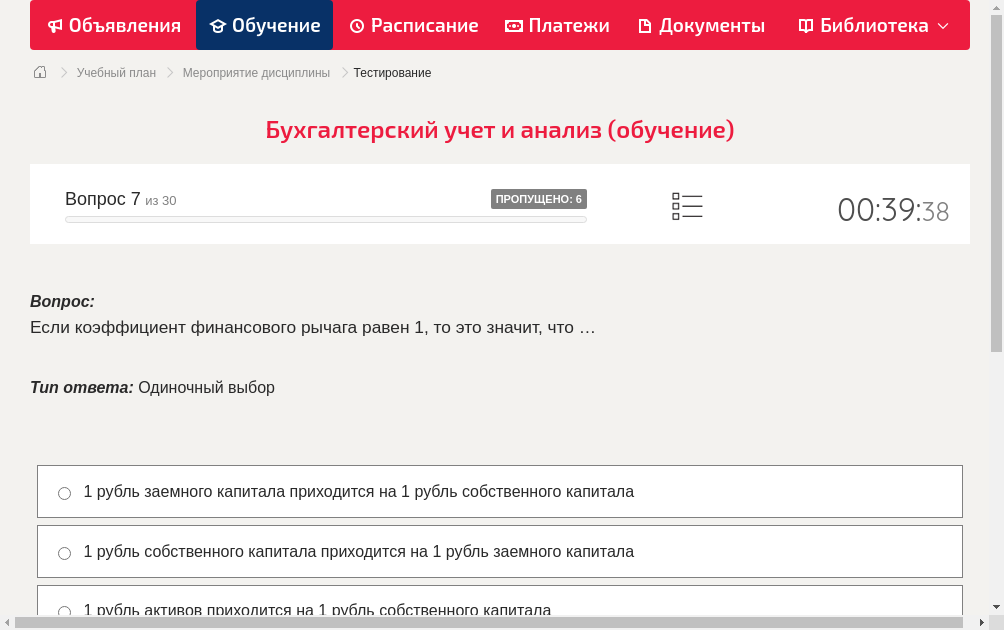Click the home icon in the breadcrumb
The height and width of the screenshot is (630, 1004).
[39, 72]
